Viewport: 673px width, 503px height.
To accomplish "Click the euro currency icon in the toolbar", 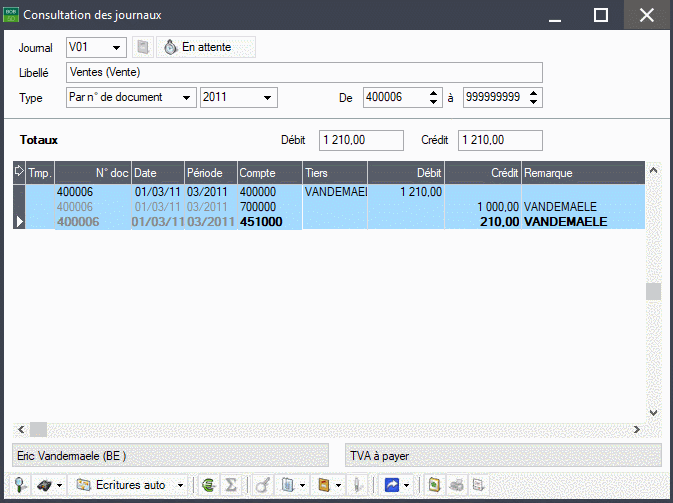I will click(208, 485).
